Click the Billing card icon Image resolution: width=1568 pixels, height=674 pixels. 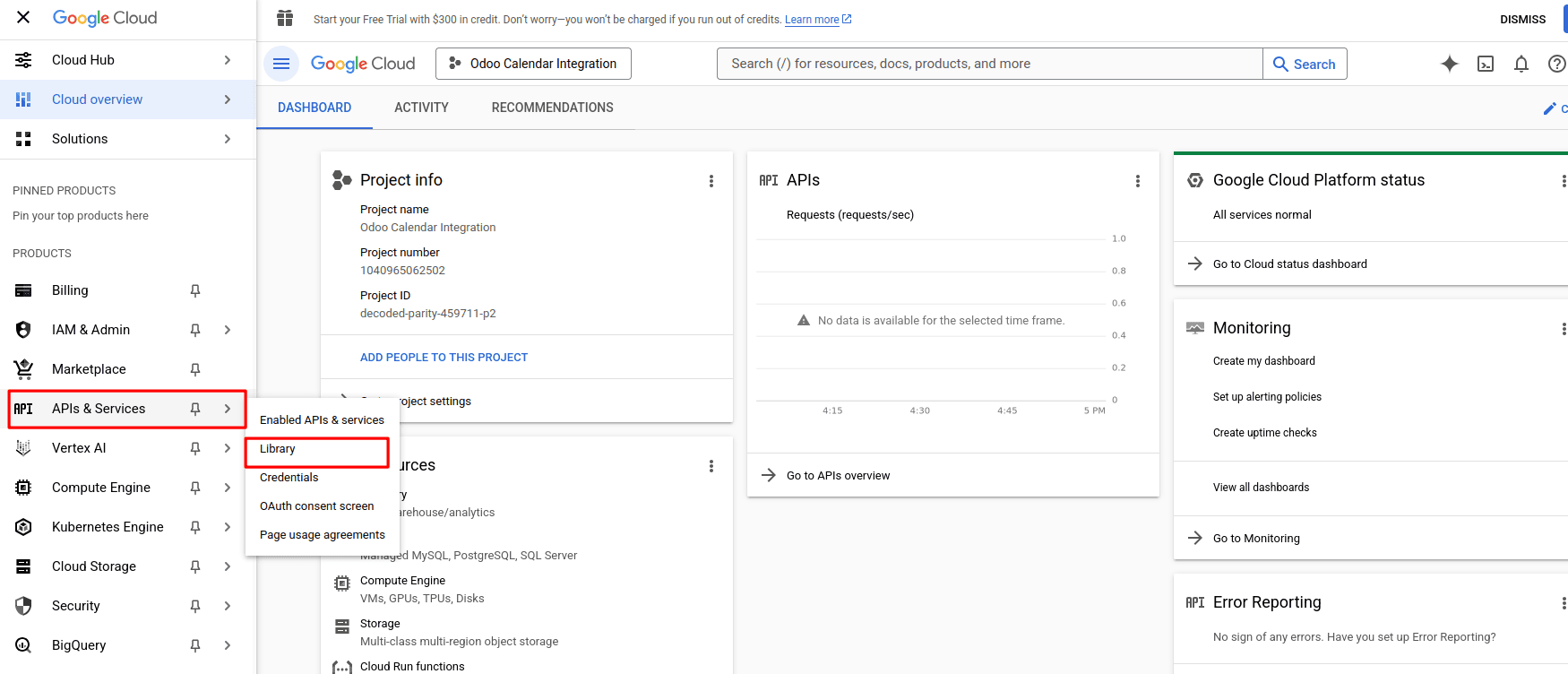[x=23, y=290]
